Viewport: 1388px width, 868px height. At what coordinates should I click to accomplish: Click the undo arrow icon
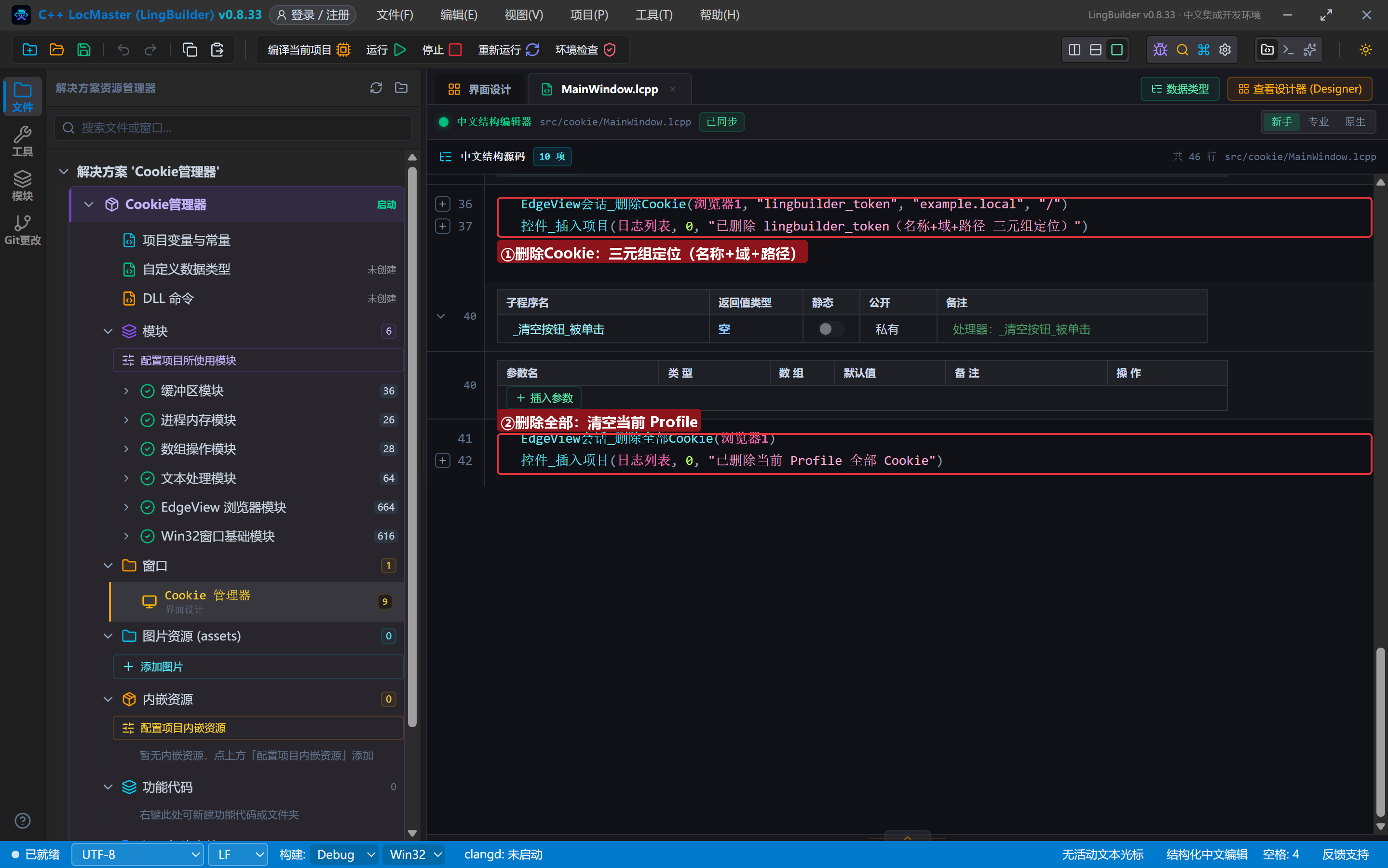coord(123,50)
